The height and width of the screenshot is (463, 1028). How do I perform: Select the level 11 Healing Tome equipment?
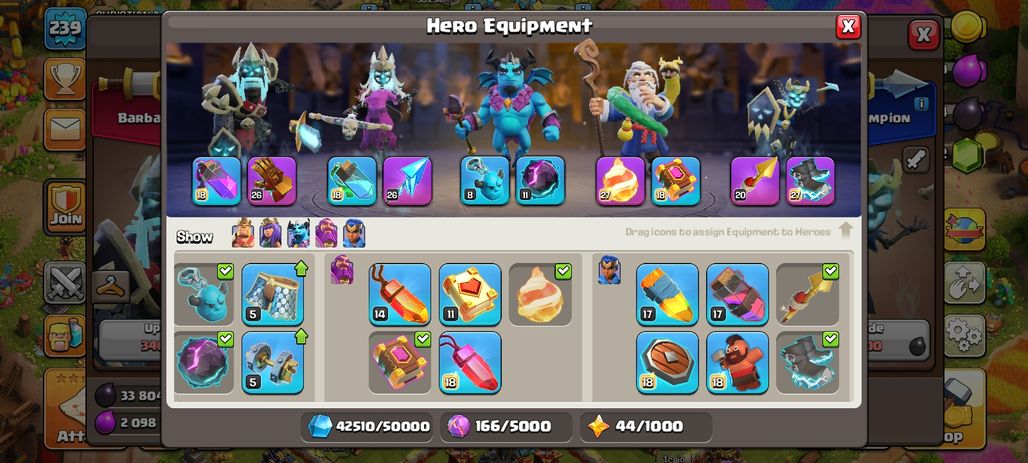coord(470,294)
